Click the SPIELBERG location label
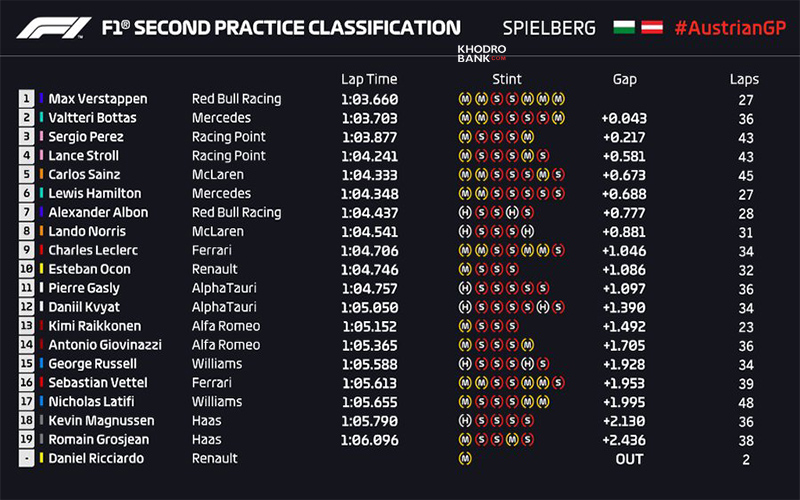800x500 pixels. click(550, 28)
